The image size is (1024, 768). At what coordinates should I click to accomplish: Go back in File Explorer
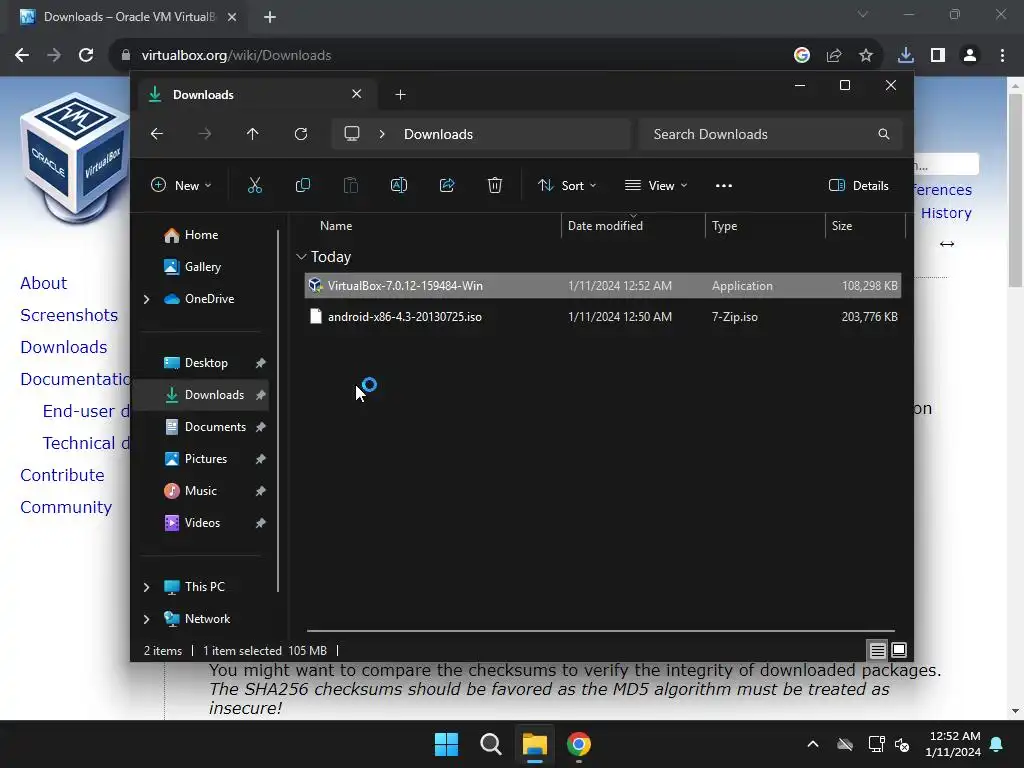[157, 134]
